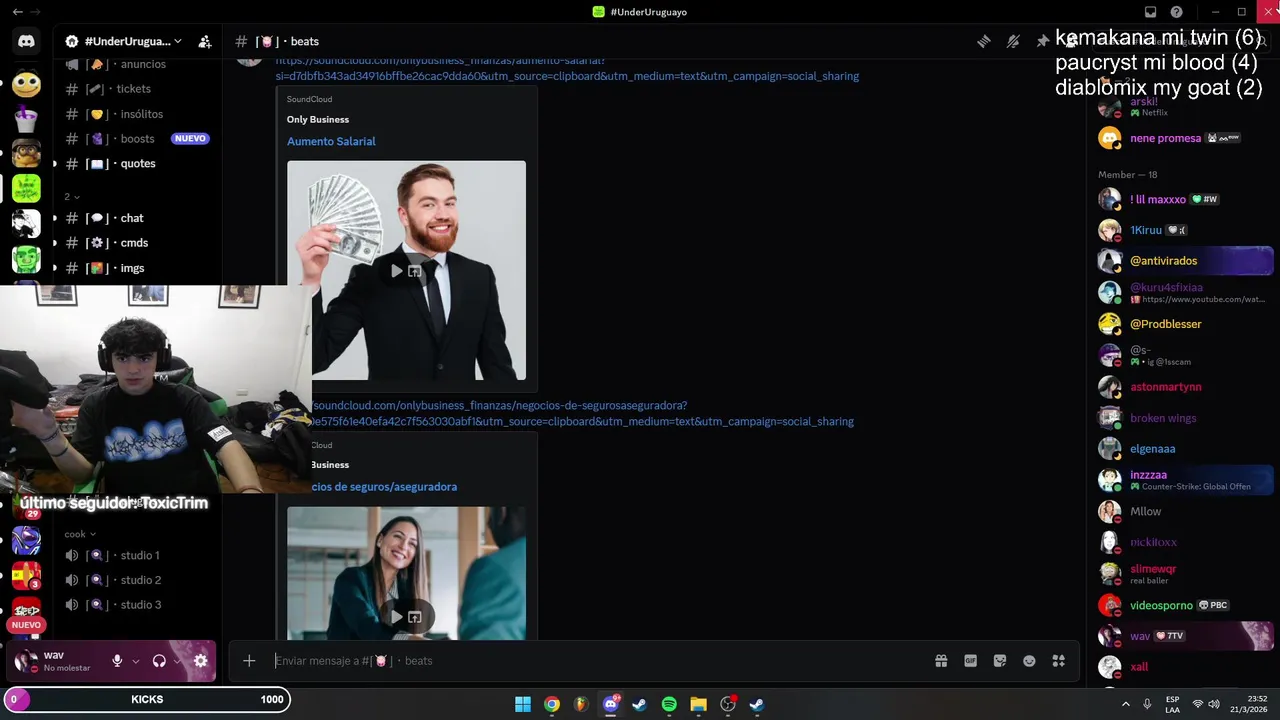Mute microphone in user panel
Screen dimensions: 1280x720
tap(117, 661)
